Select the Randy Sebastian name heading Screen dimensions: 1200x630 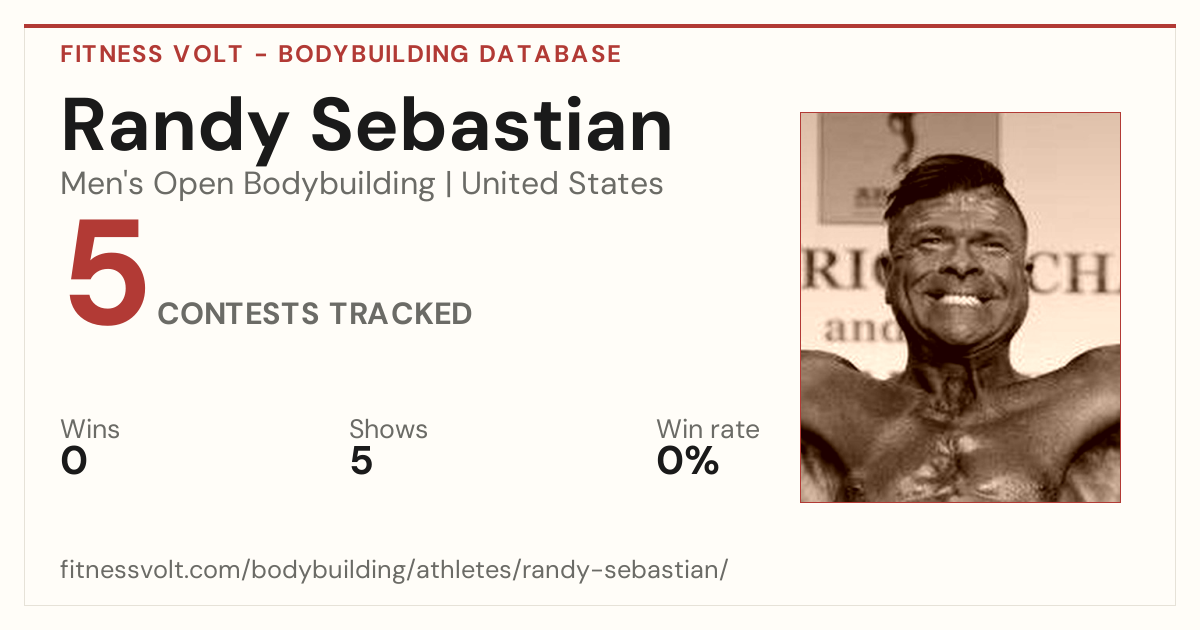point(367,126)
